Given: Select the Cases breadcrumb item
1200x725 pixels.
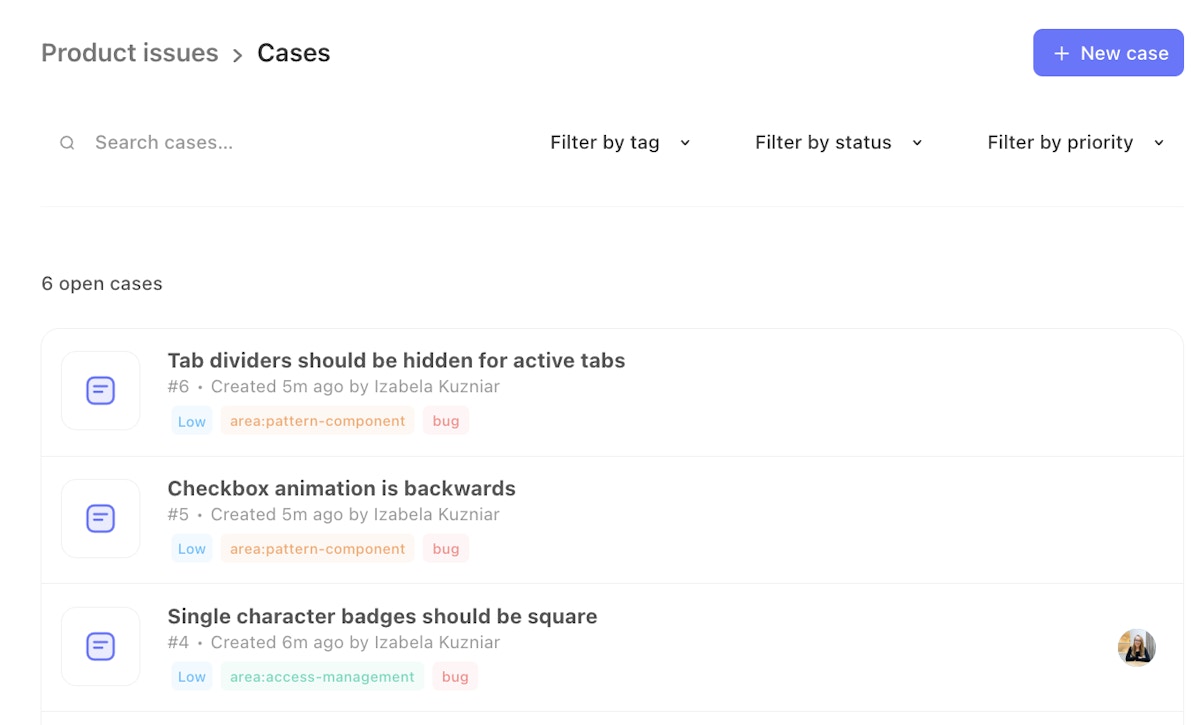Looking at the screenshot, I should (x=293, y=53).
